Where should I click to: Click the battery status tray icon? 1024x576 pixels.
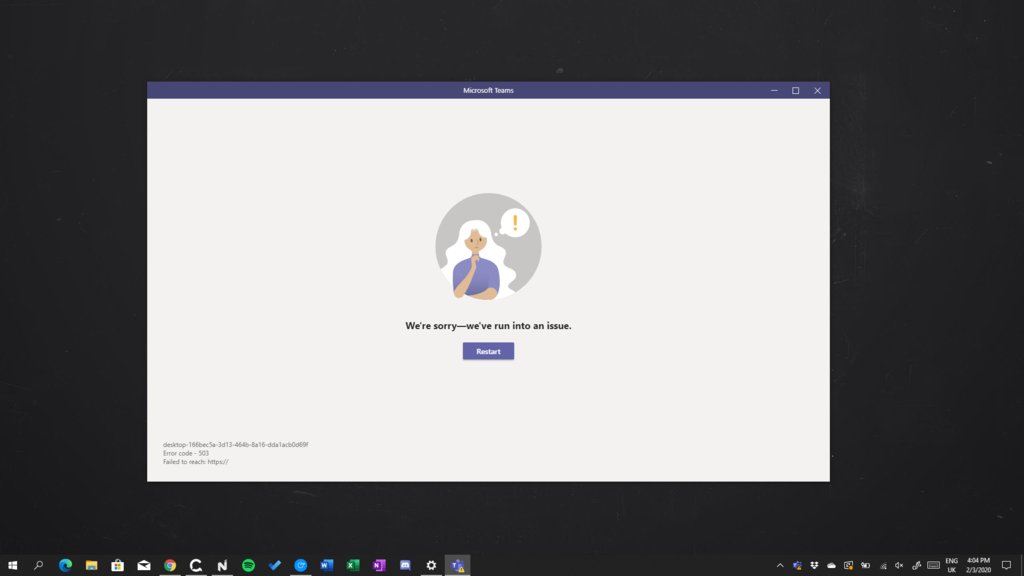point(865,566)
